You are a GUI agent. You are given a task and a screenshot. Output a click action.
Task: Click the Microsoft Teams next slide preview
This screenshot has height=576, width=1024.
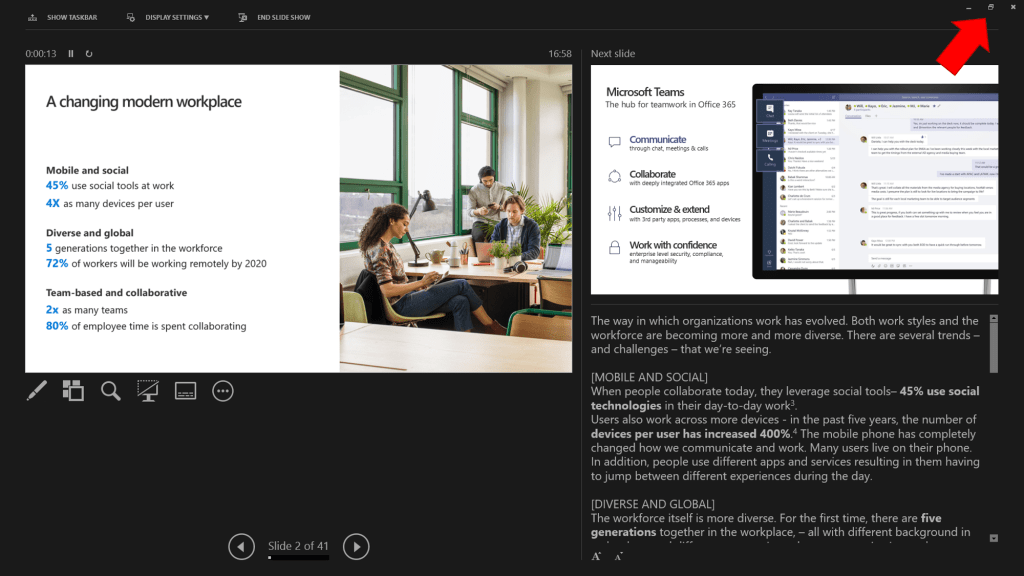coord(794,180)
